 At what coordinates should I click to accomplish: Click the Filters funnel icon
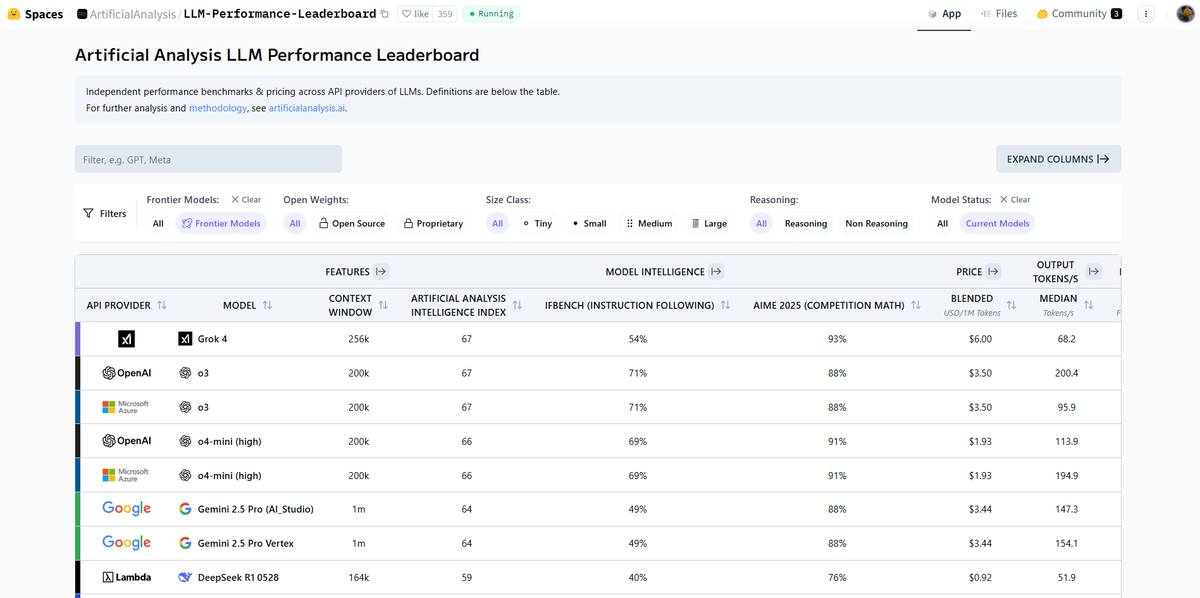(x=89, y=213)
